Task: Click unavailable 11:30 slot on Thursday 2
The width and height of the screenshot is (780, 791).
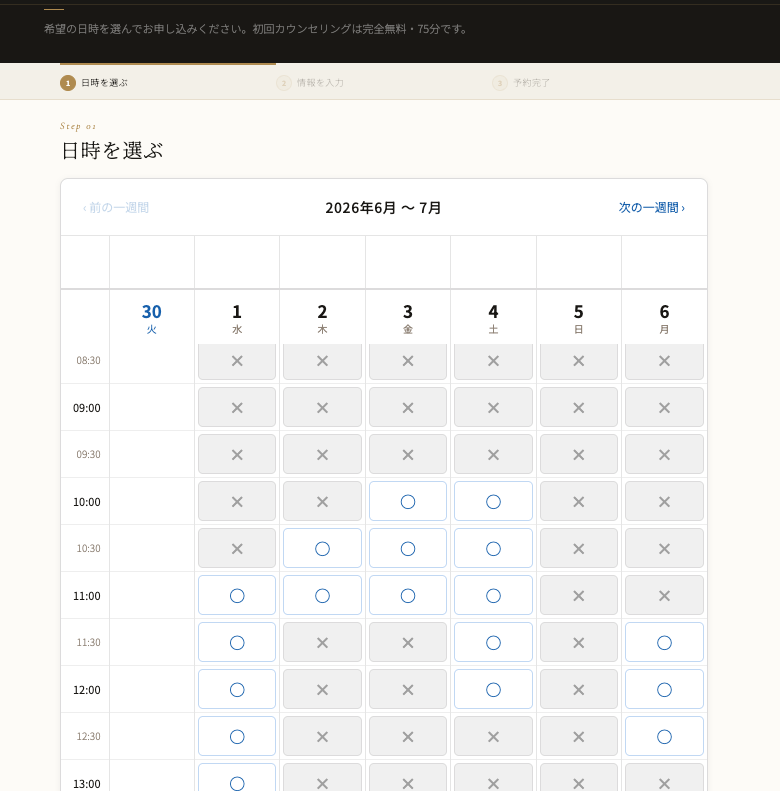Action: (x=322, y=642)
